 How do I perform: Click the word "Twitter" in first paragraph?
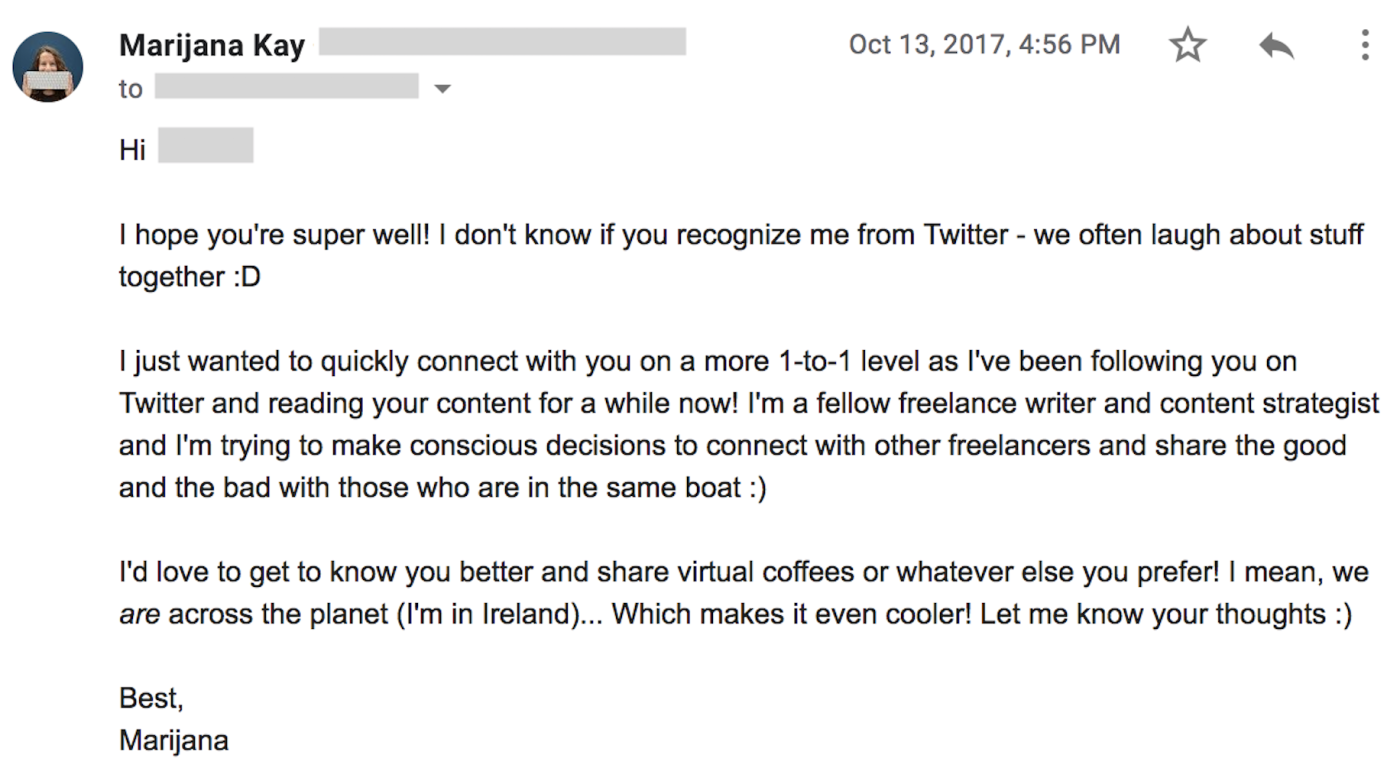coord(966,235)
